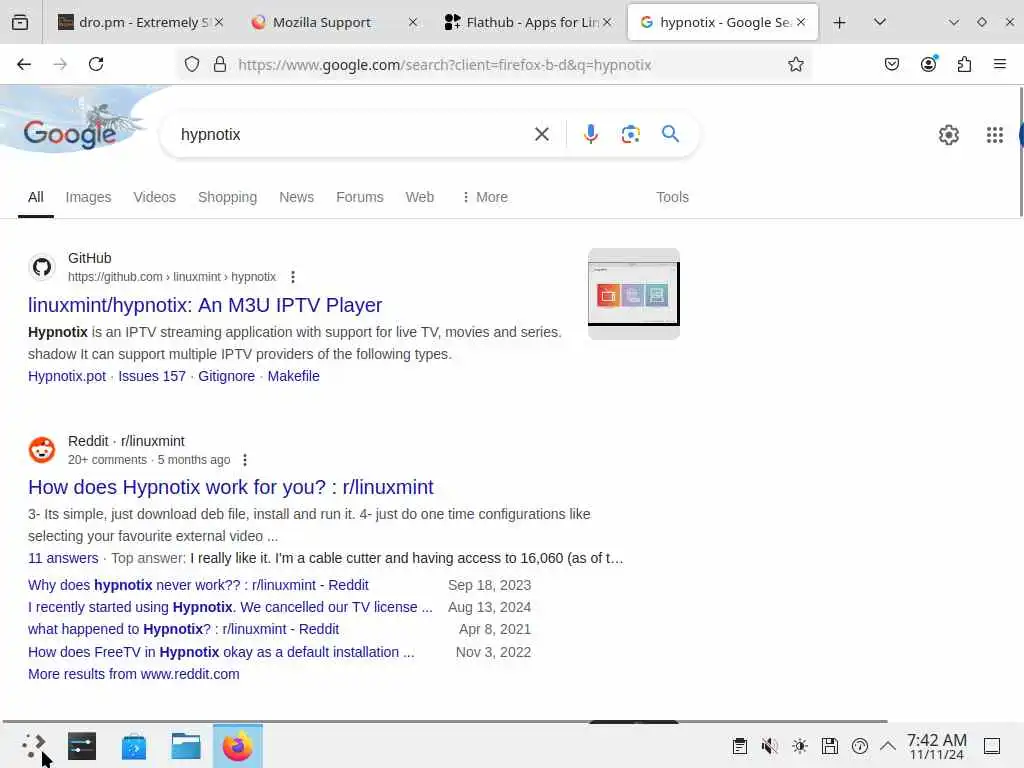This screenshot has height=768, width=1024.
Task: Close the Flathub tab
Action: click(x=607, y=22)
